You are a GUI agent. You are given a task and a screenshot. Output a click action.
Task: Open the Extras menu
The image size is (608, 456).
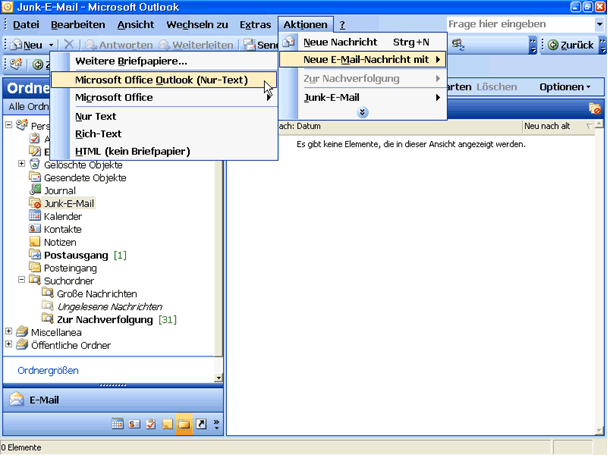point(255,25)
